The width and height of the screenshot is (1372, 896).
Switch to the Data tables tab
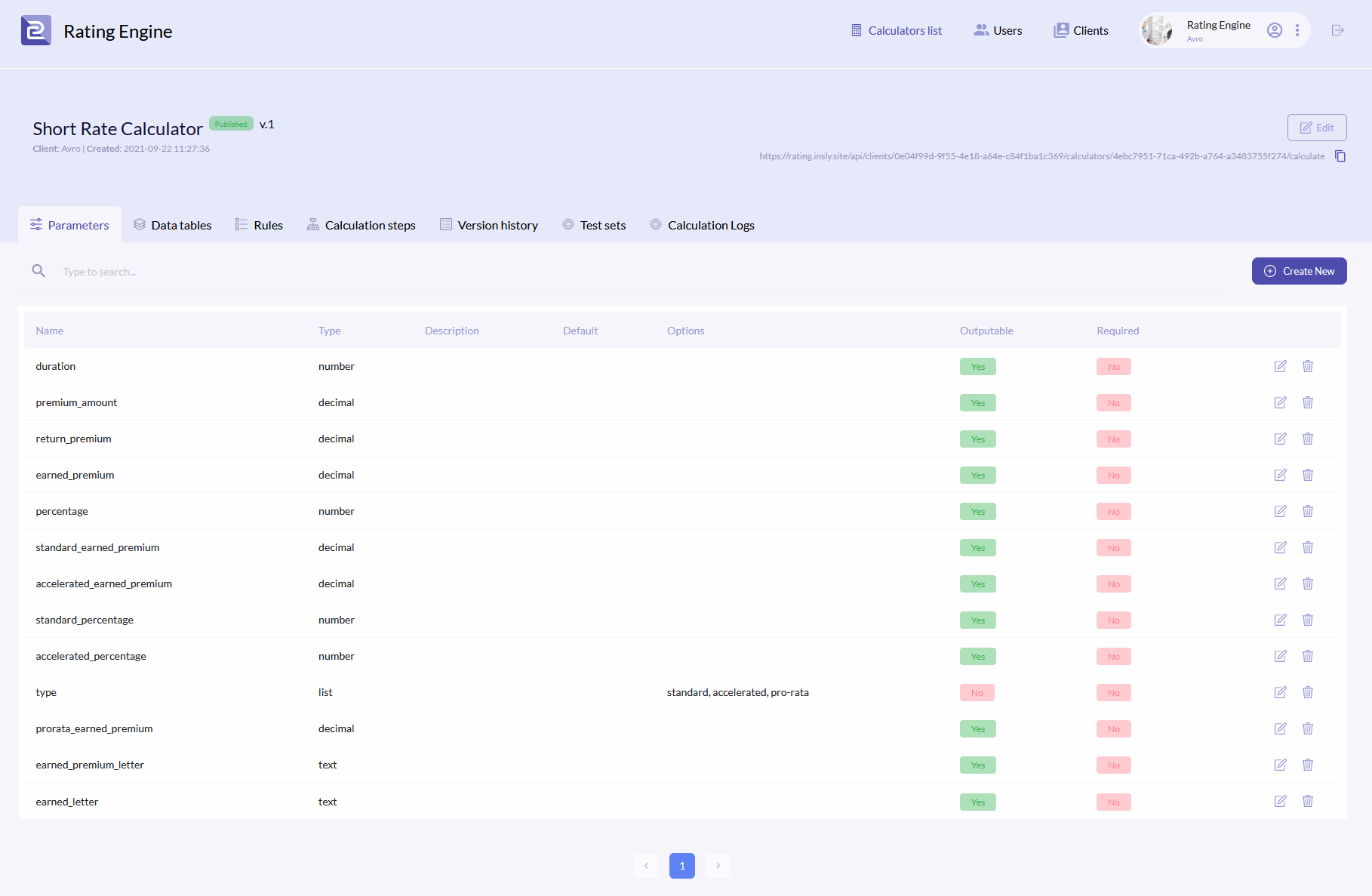tap(173, 225)
